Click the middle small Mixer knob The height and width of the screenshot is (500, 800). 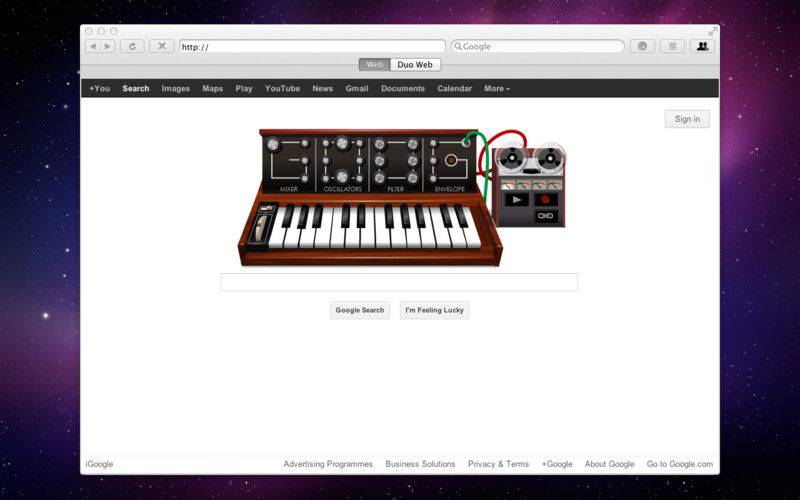(x=305, y=161)
